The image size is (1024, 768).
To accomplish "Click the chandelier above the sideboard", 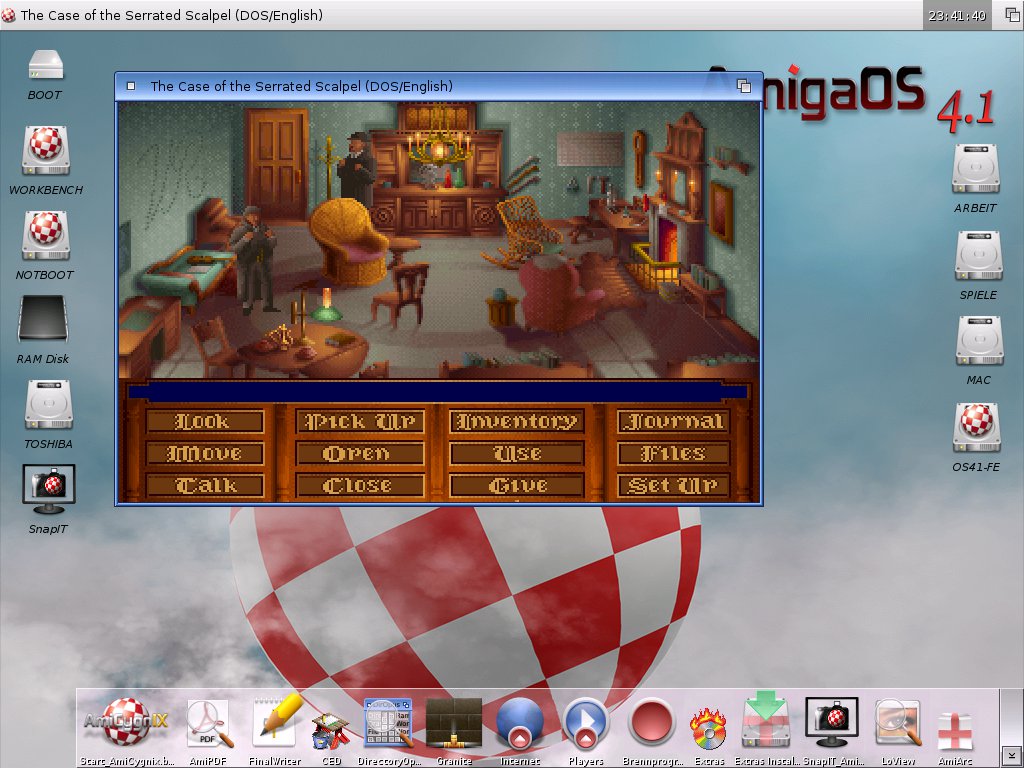I will (x=440, y=144).
